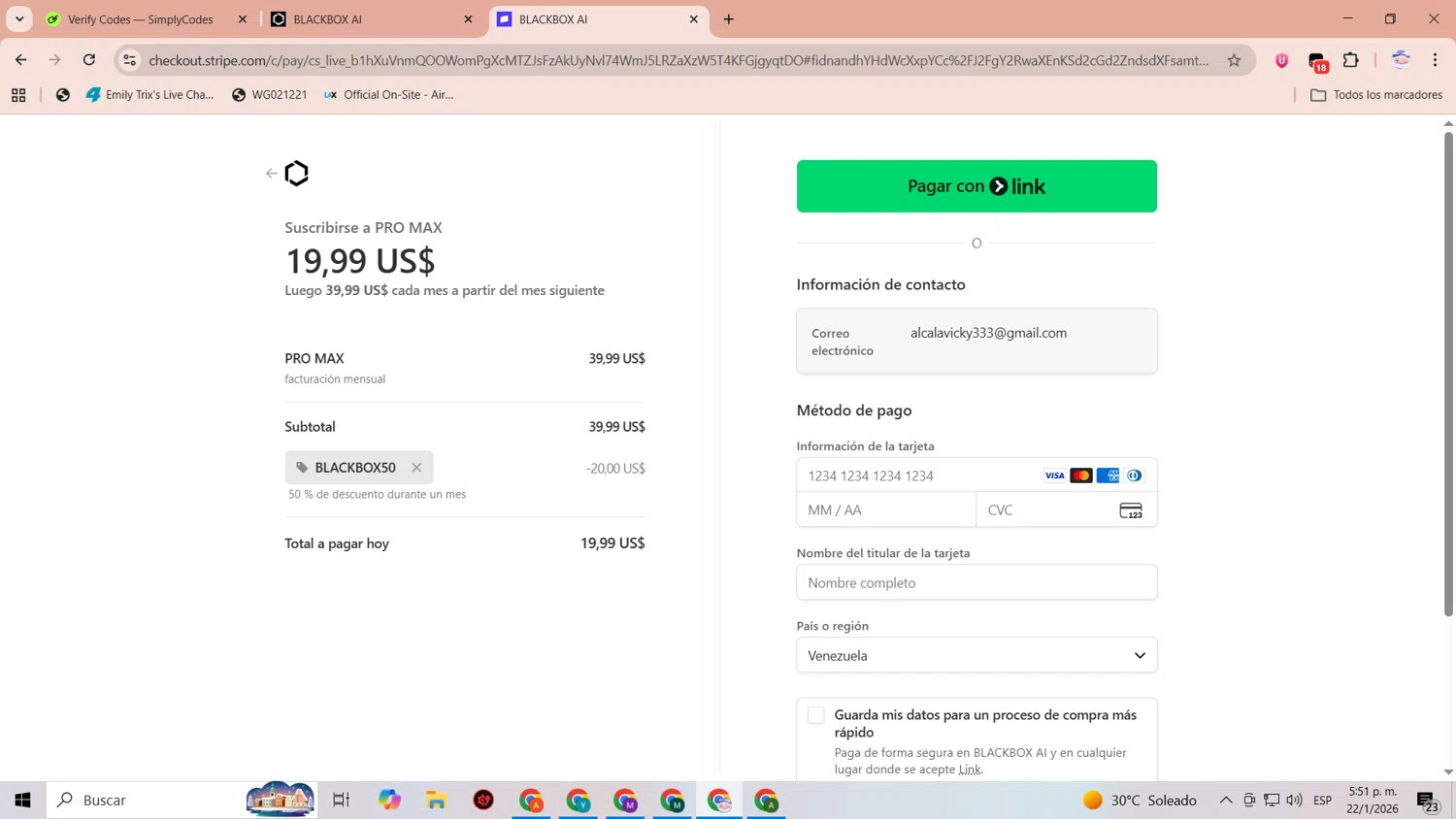Image resolution: width=1456 pixels, height=819 pixels.
Task: Click the email alcalavicky333@gmail.com field
Action: (976, 341)
